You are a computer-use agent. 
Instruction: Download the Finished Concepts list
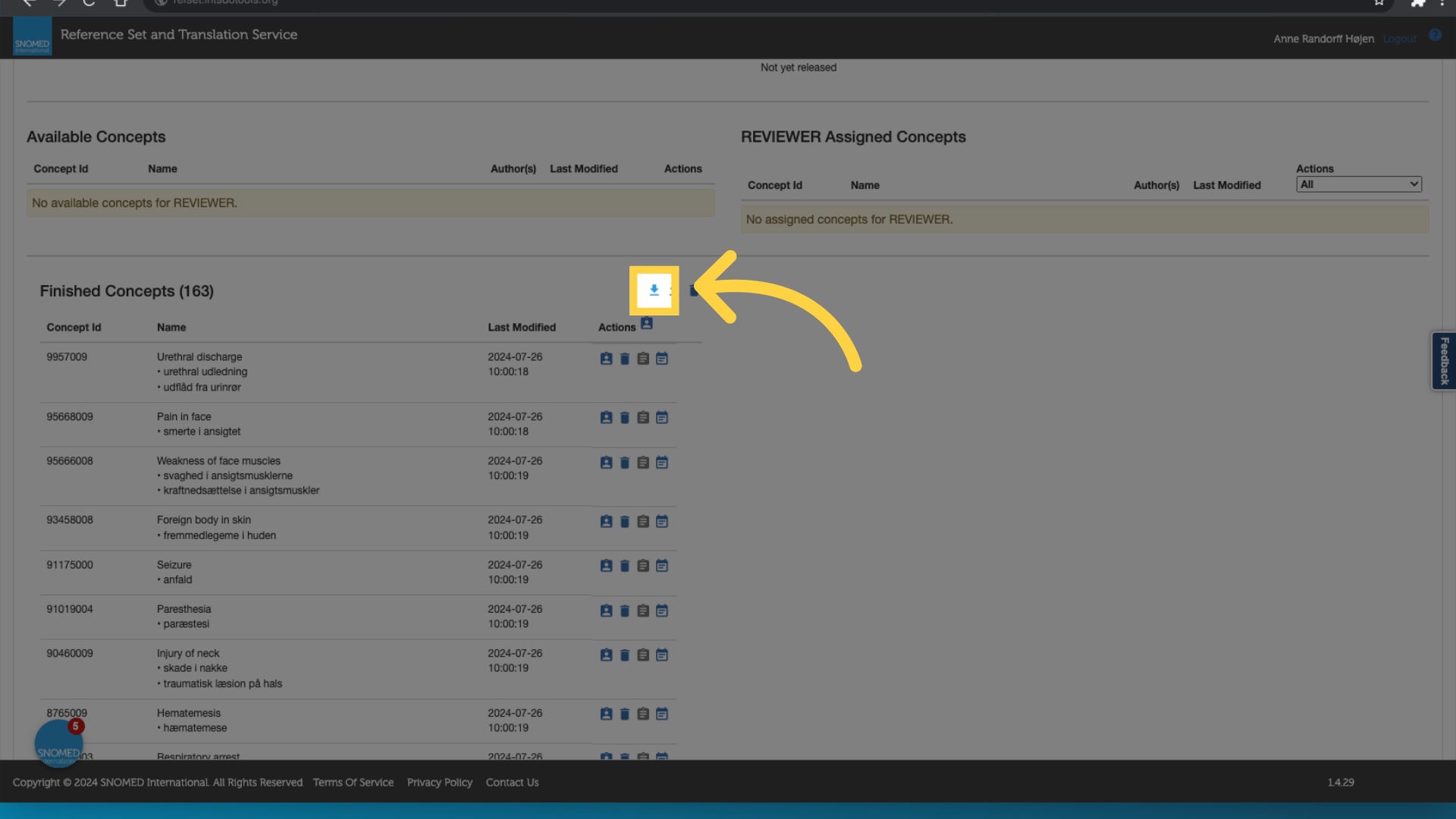[654, 290]
